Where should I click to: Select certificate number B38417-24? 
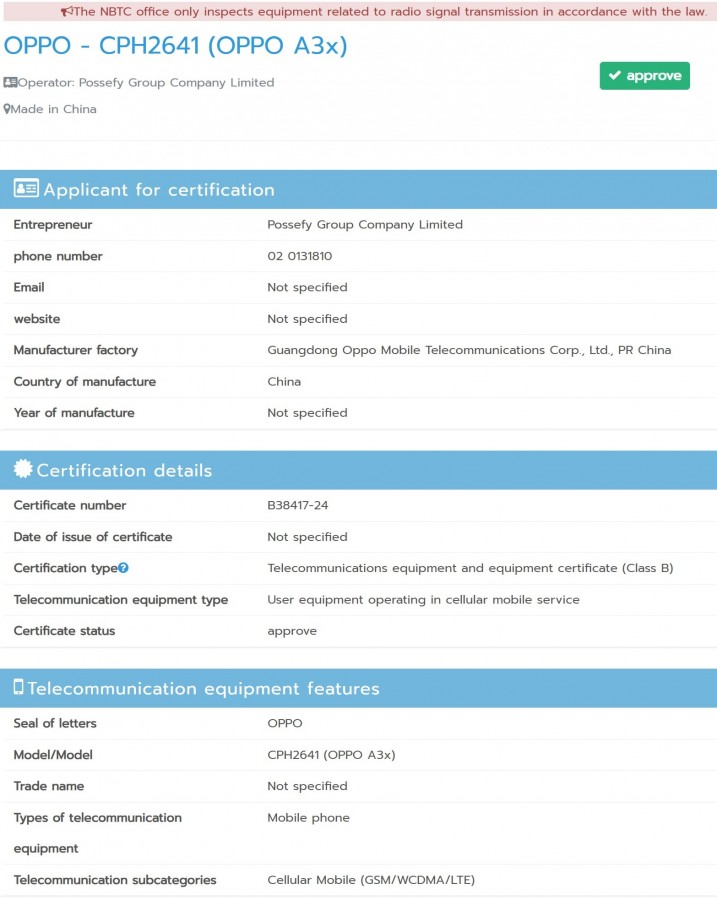[x=298, y=506]
